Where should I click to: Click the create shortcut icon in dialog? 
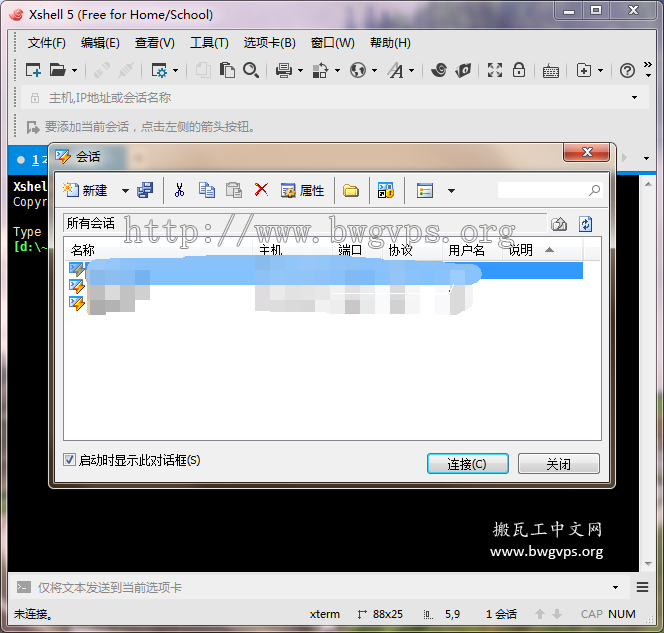click(x=386, y=191)
